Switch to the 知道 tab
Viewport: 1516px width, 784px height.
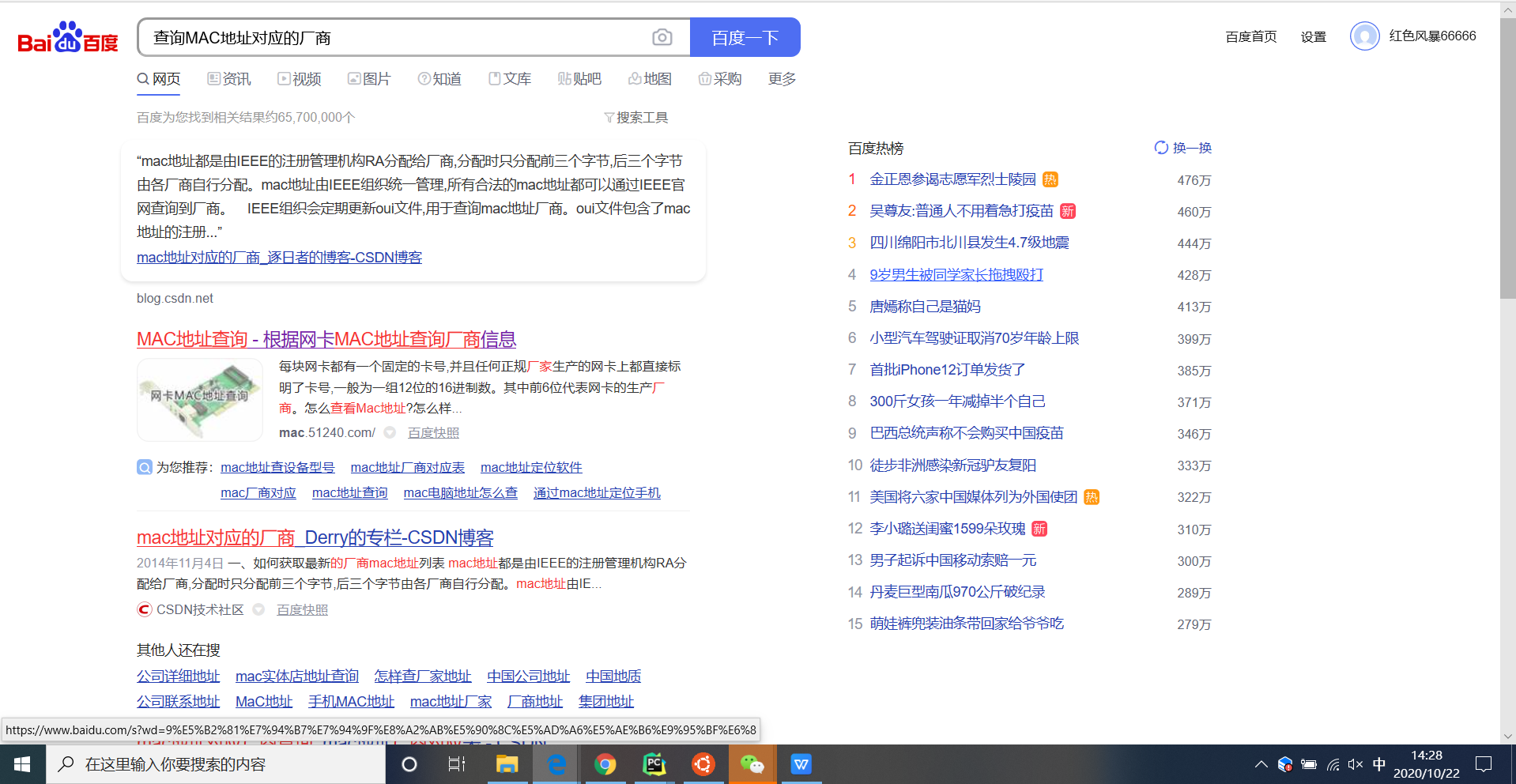439,79
